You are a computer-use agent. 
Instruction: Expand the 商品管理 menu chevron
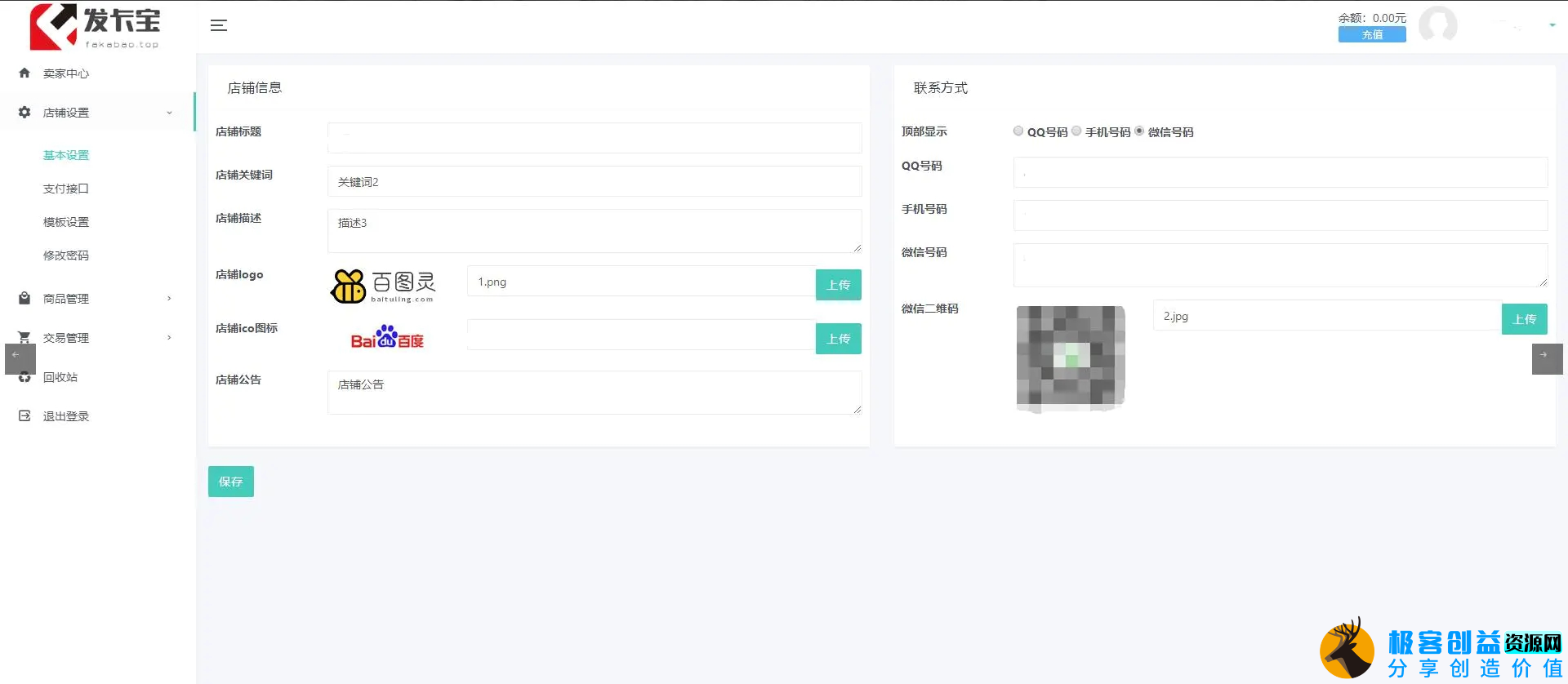[169, 299]
